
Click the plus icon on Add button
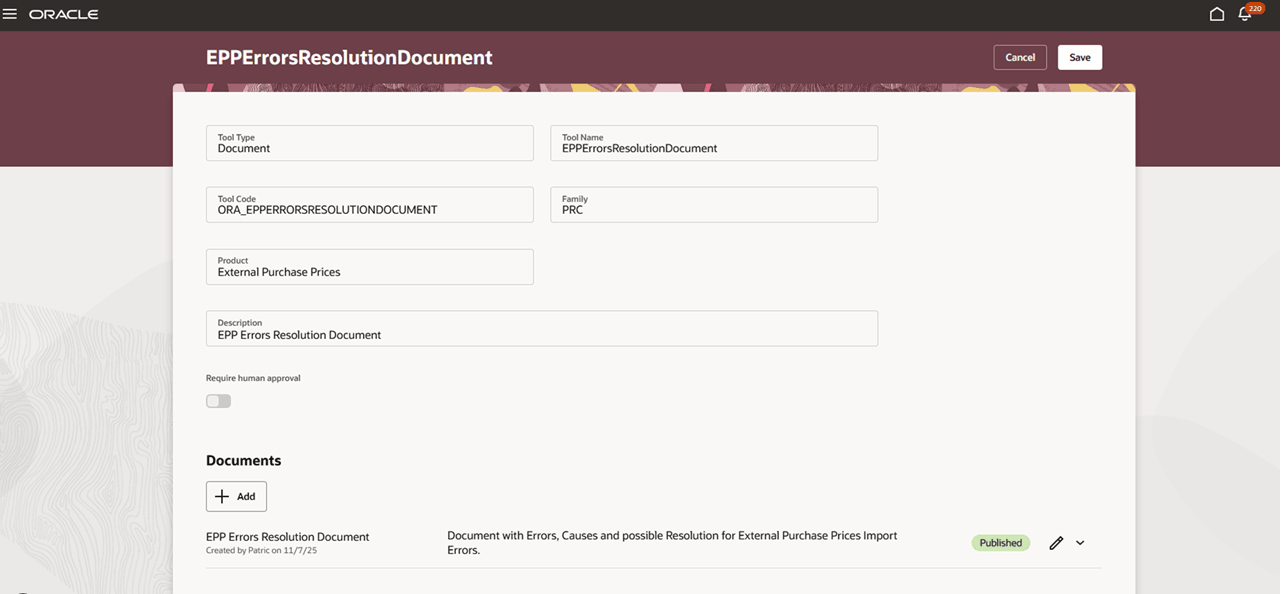pyautogui.click(x=222, y=496)
